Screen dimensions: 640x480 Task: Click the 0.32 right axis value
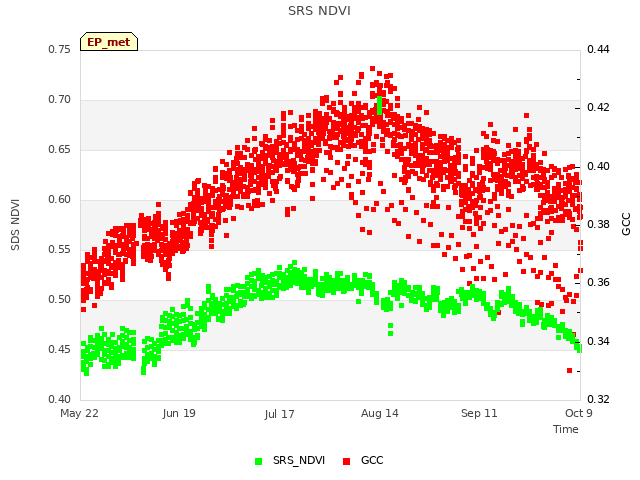point(598,399)
